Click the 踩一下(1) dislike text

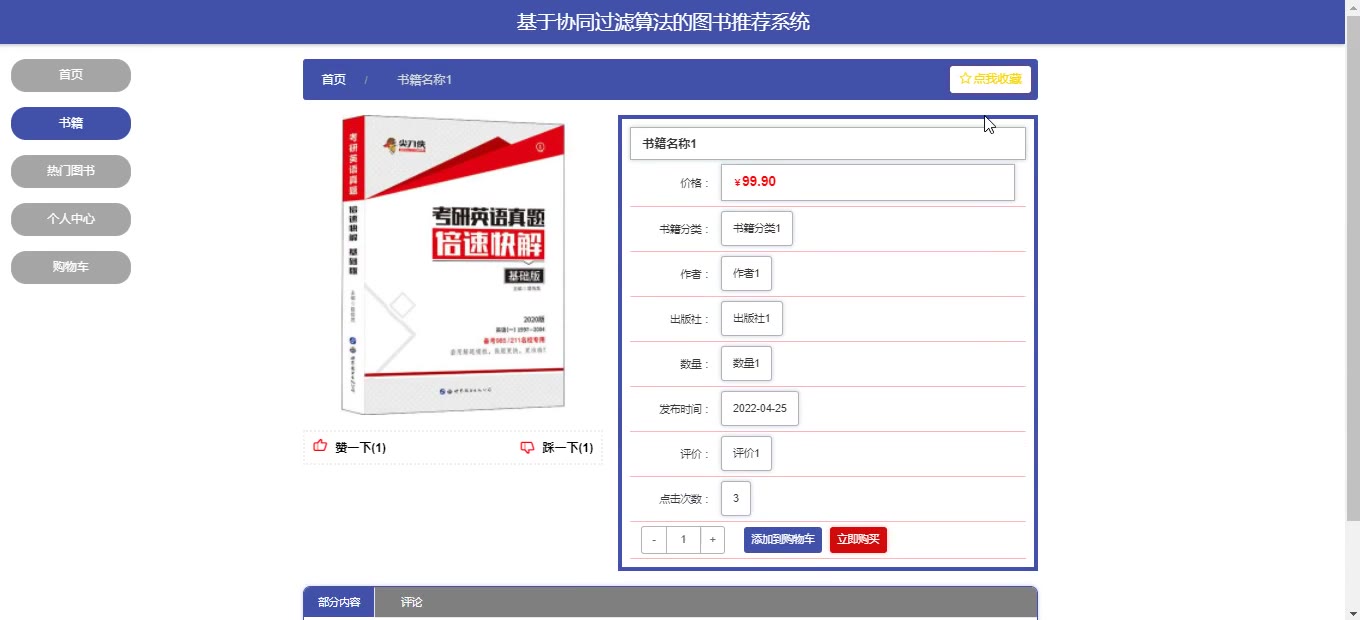point(568,448)
